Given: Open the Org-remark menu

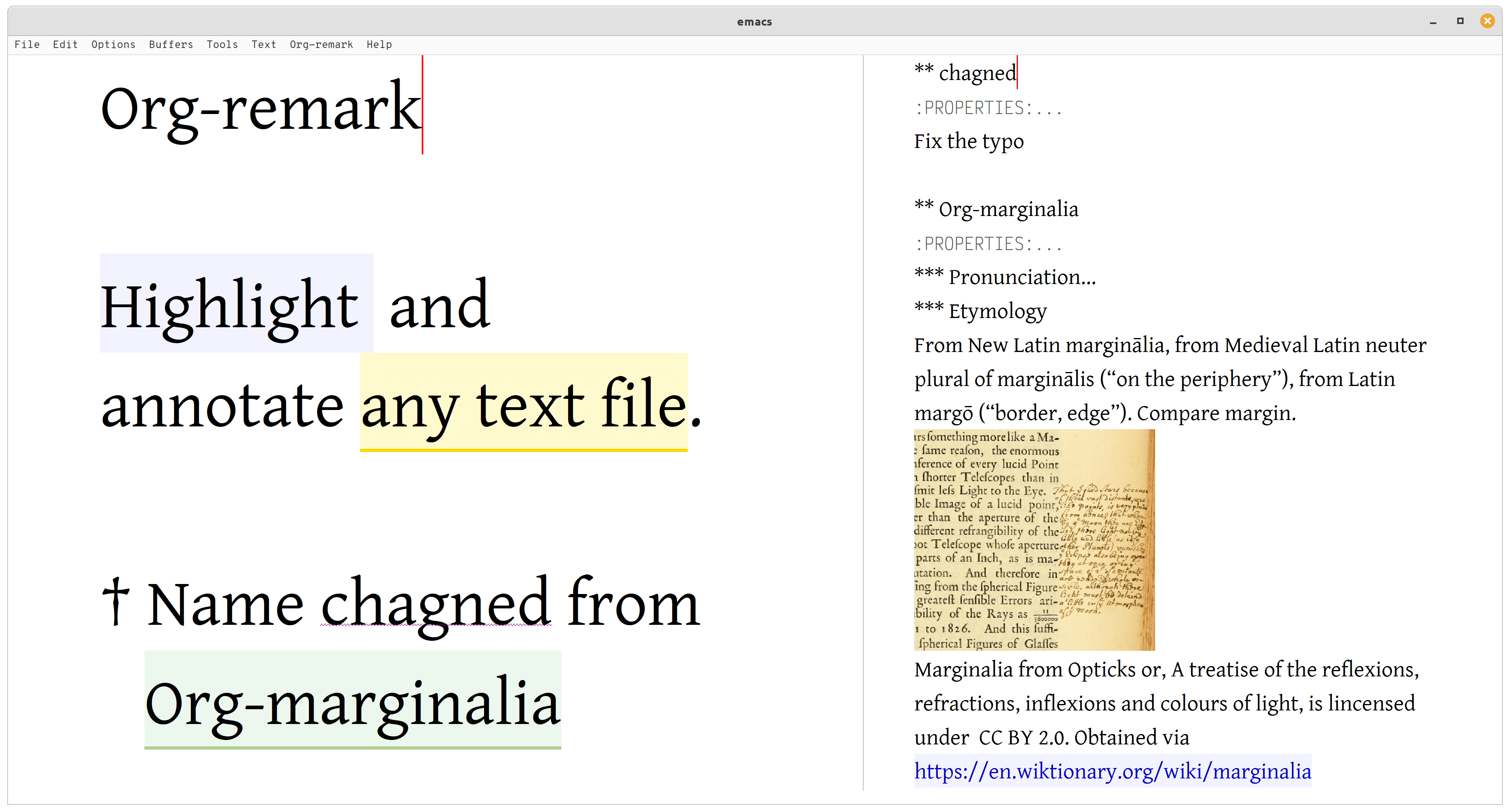Looking at the screenshot, I should coord(321,44).
